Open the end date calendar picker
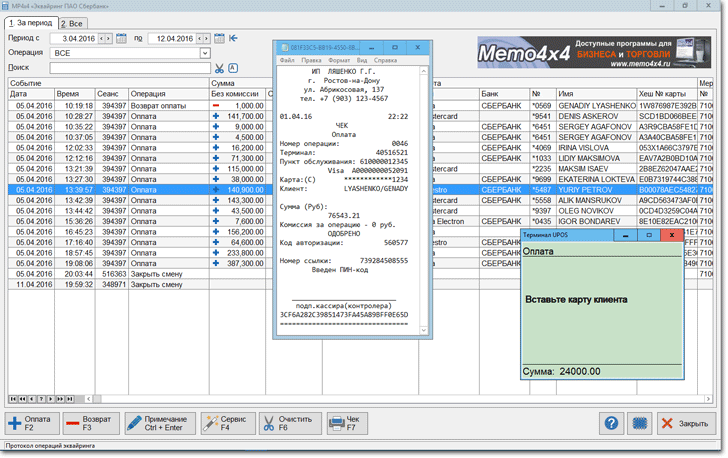 (219, 39)
